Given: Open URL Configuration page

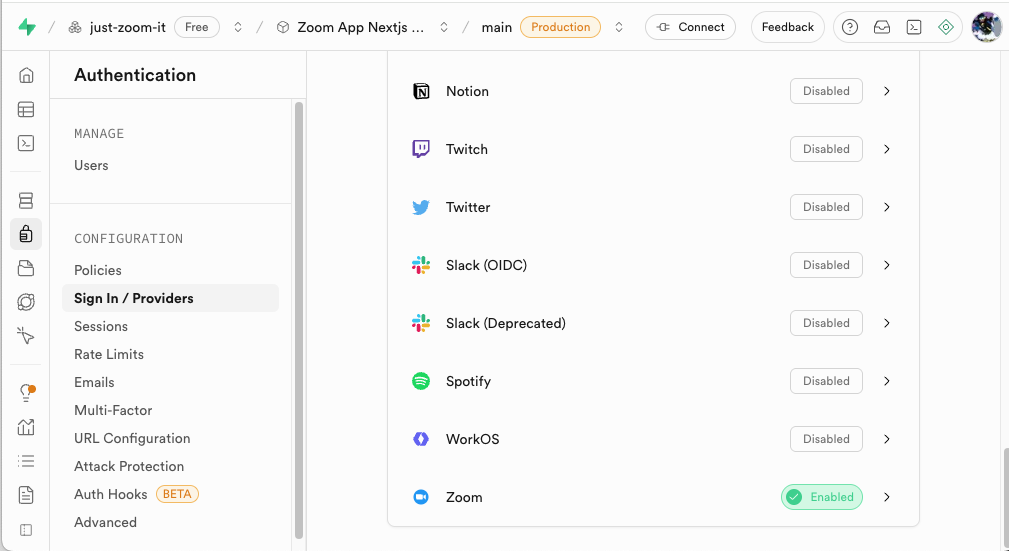Looking at the screenshot, I should tap(132, 438).
